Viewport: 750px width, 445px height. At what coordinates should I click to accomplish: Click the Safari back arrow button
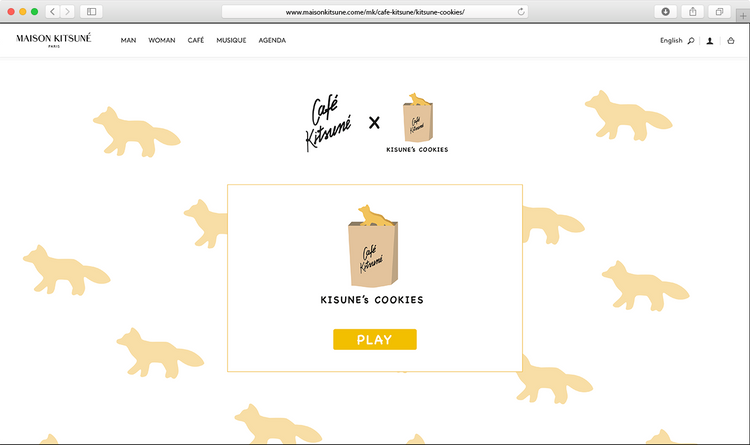[53, 11]
